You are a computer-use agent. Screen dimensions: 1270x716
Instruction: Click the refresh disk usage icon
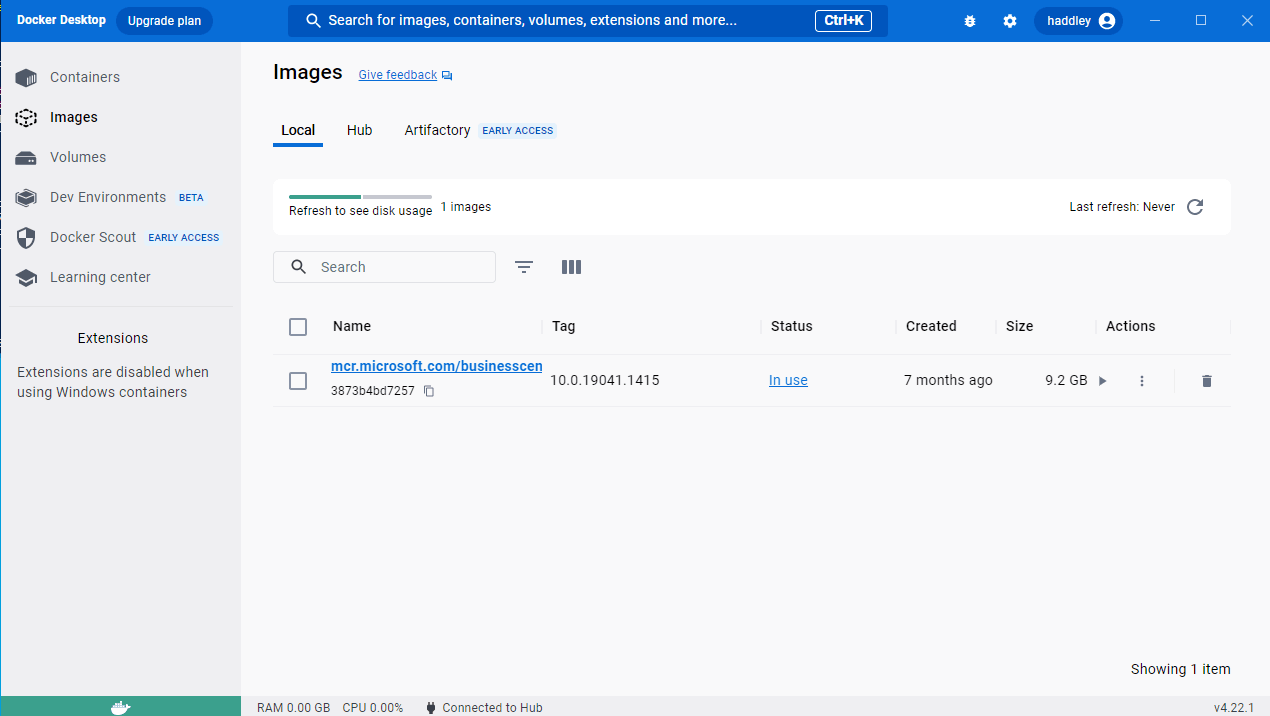click(1195, 207)
